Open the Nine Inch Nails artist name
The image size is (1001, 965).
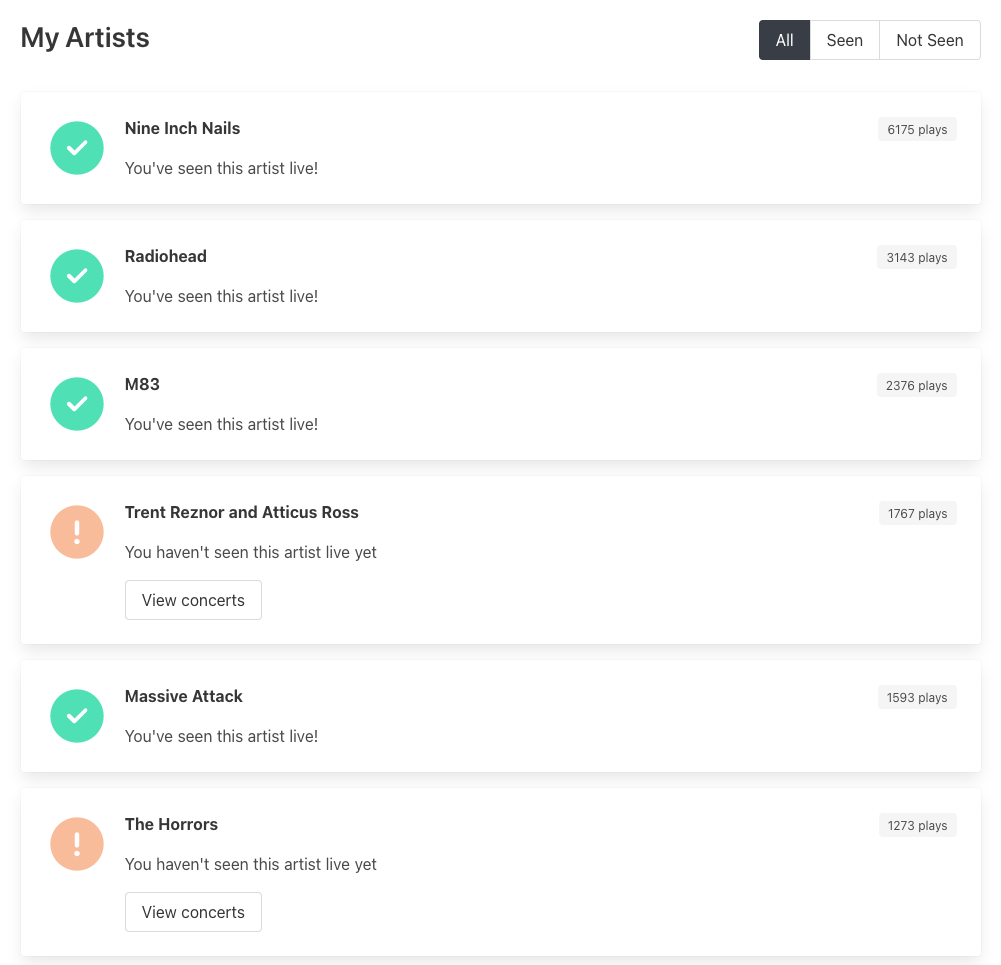tap(181, 128)
